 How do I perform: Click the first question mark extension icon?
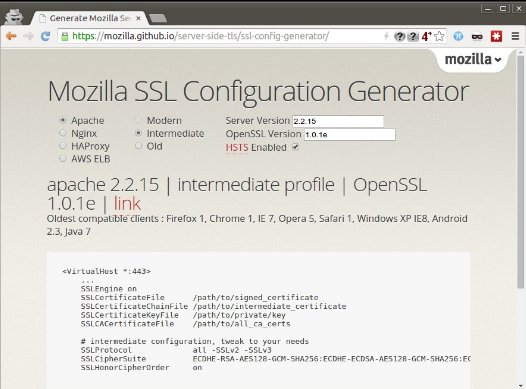399,36
